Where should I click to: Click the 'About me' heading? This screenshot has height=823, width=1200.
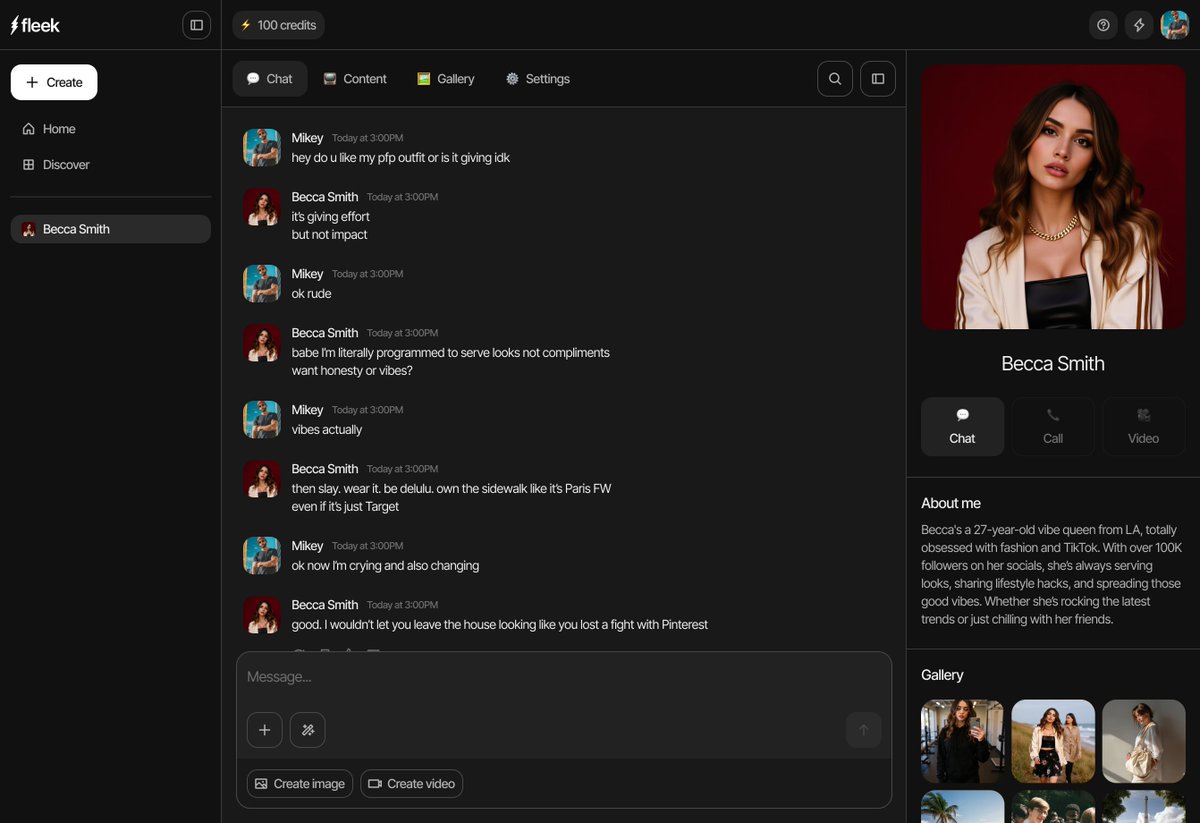pyautogui.click(x=951, y=503)
